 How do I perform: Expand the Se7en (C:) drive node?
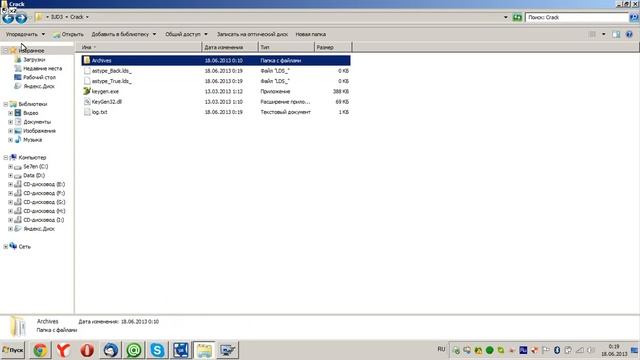click(x=10, y=167)
